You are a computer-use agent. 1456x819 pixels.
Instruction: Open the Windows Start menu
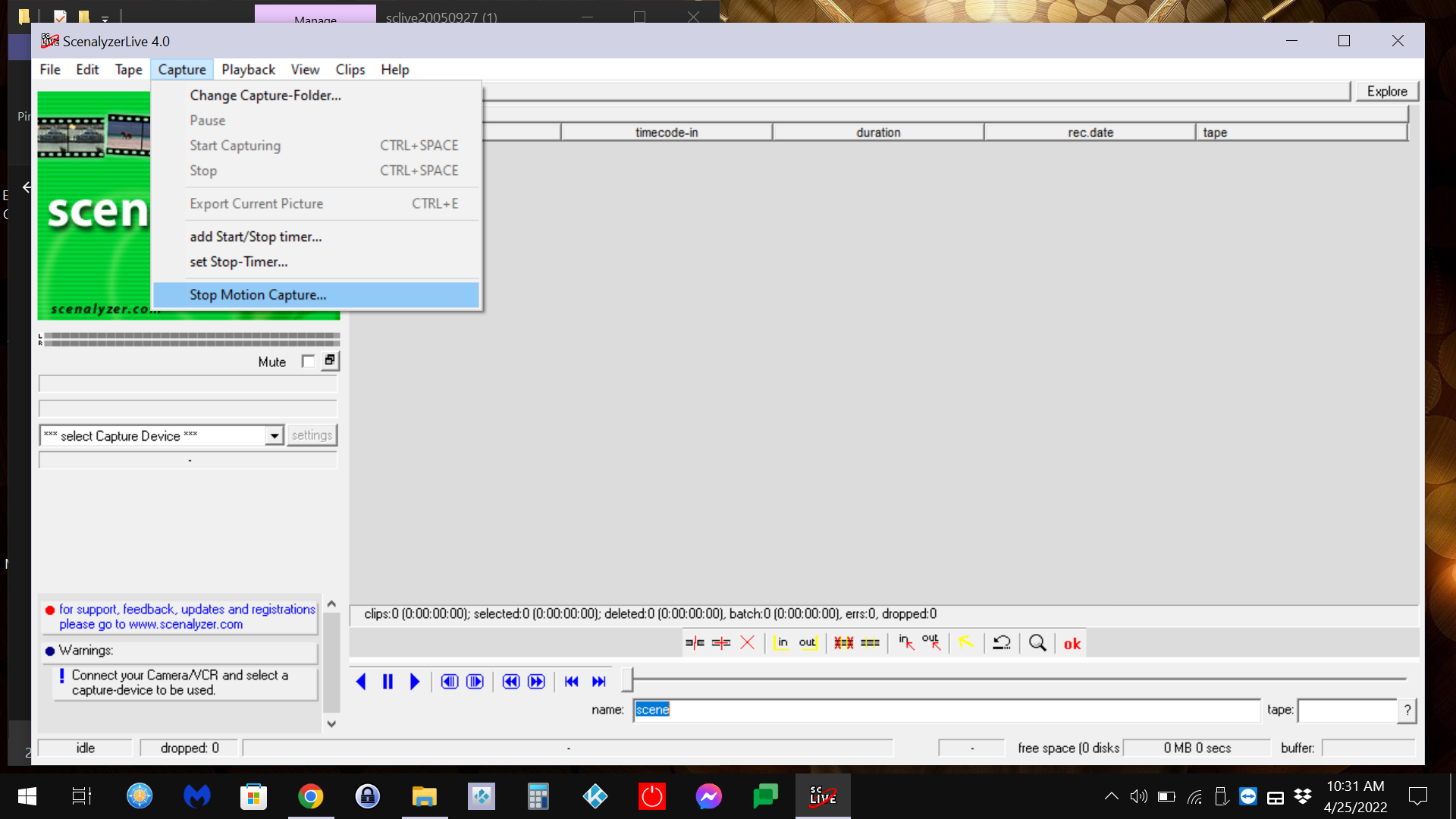[27, 796]
